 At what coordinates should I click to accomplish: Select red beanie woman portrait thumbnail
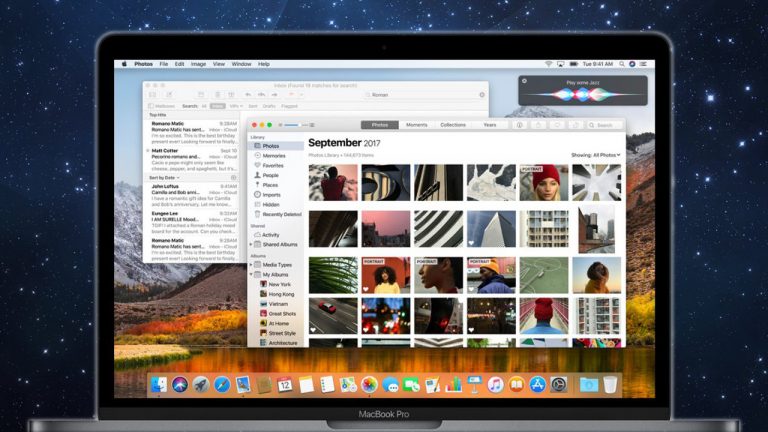544,183
